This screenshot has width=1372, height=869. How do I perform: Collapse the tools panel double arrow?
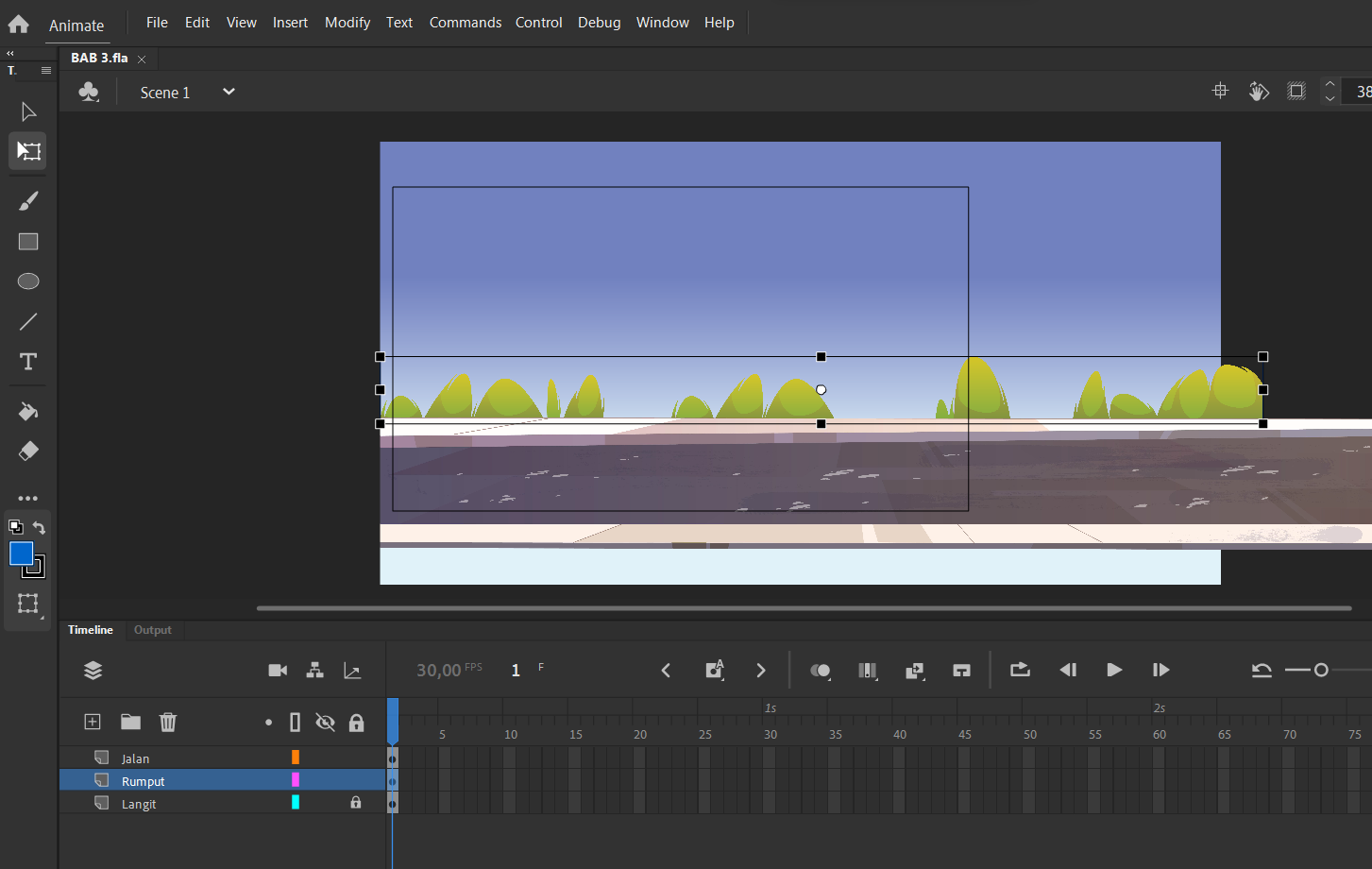point(10,54)
